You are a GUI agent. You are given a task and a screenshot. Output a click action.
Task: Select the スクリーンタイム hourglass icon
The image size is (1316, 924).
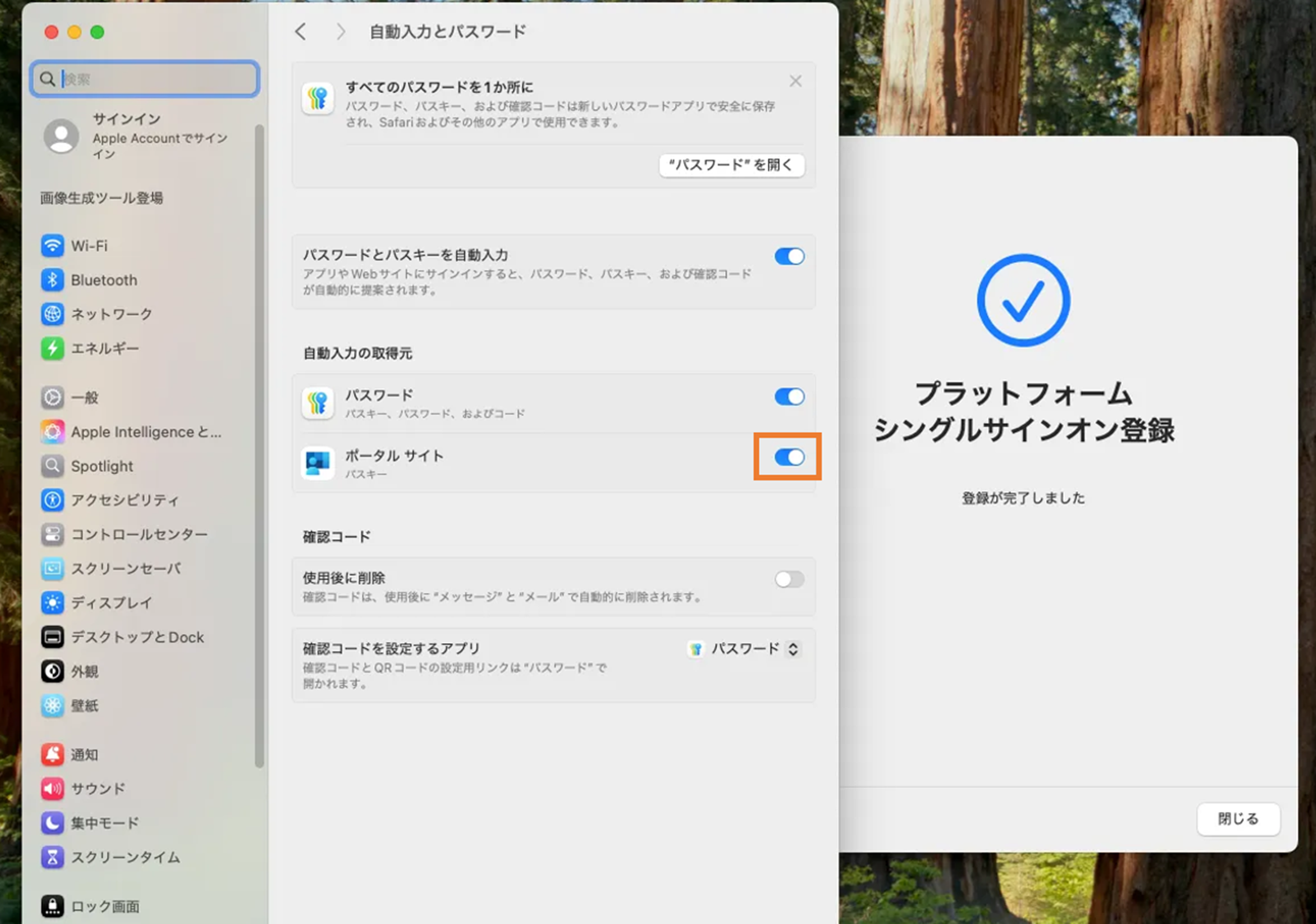[x=53, y=857]
